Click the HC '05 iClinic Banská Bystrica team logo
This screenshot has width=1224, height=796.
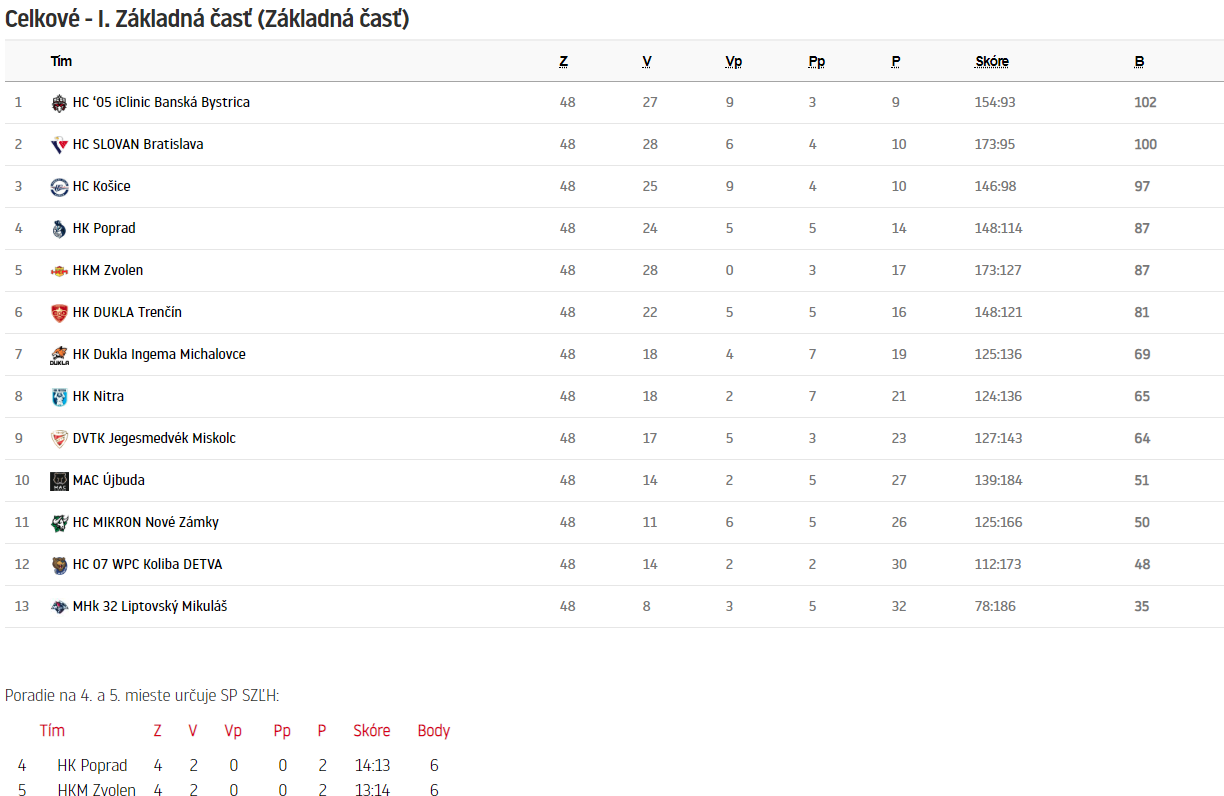pos(59,103)
